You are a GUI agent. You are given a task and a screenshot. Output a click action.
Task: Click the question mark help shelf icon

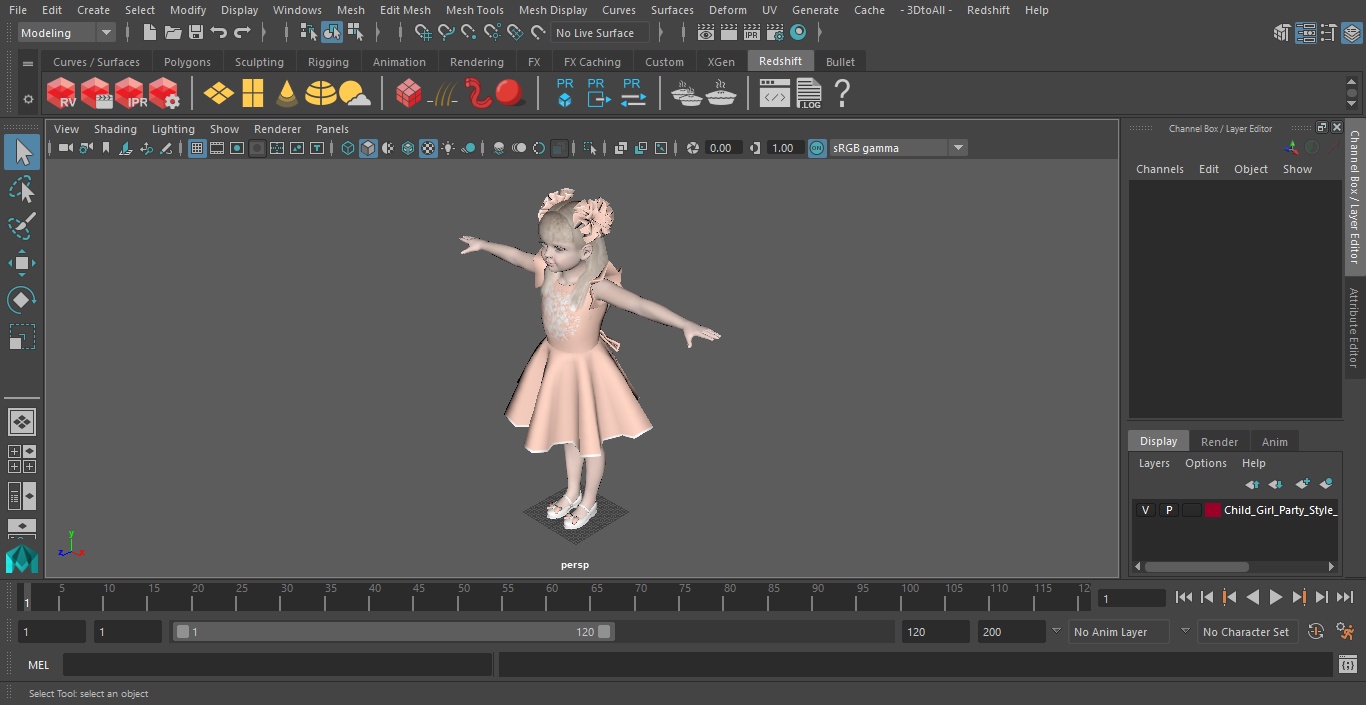842,94
